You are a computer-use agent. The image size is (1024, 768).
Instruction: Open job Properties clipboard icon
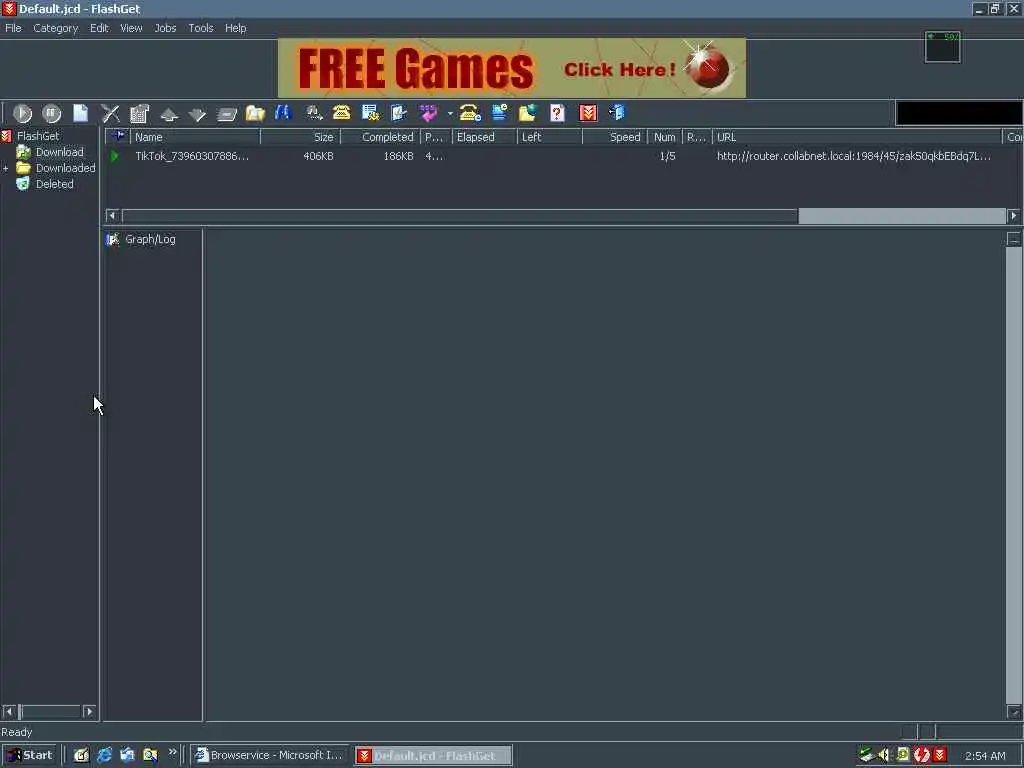[139, 114]
